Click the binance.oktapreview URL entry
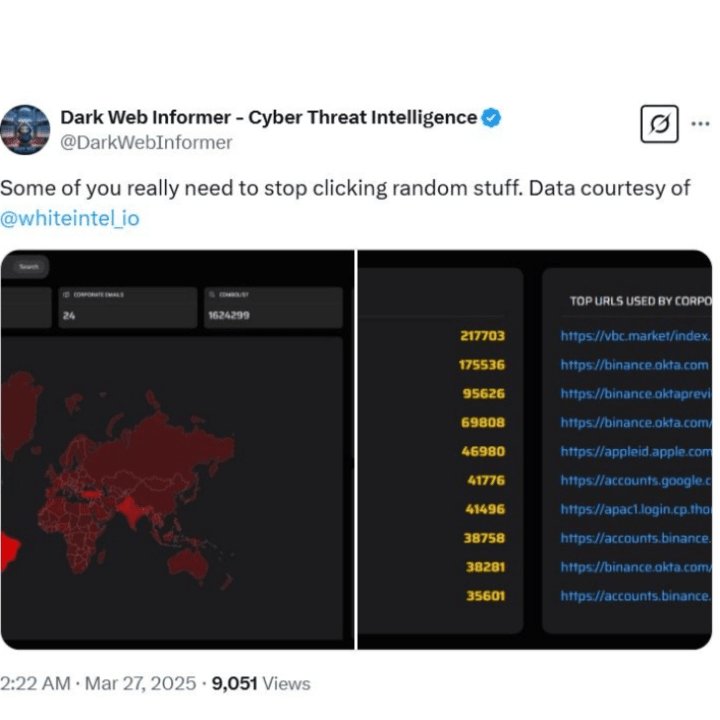 [635, 394]
